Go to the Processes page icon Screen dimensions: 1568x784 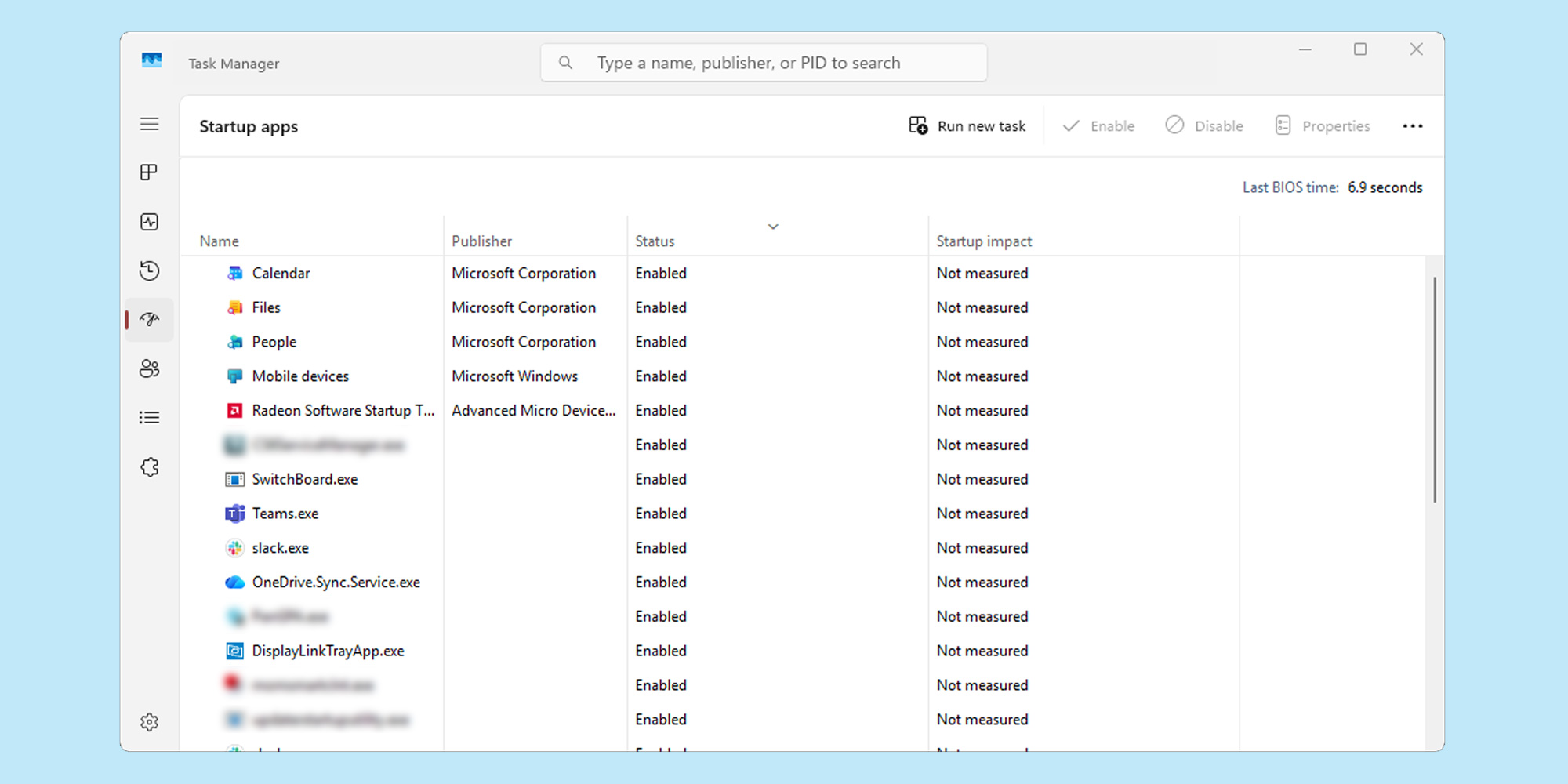pyautogui.click(x=149, y=172)
